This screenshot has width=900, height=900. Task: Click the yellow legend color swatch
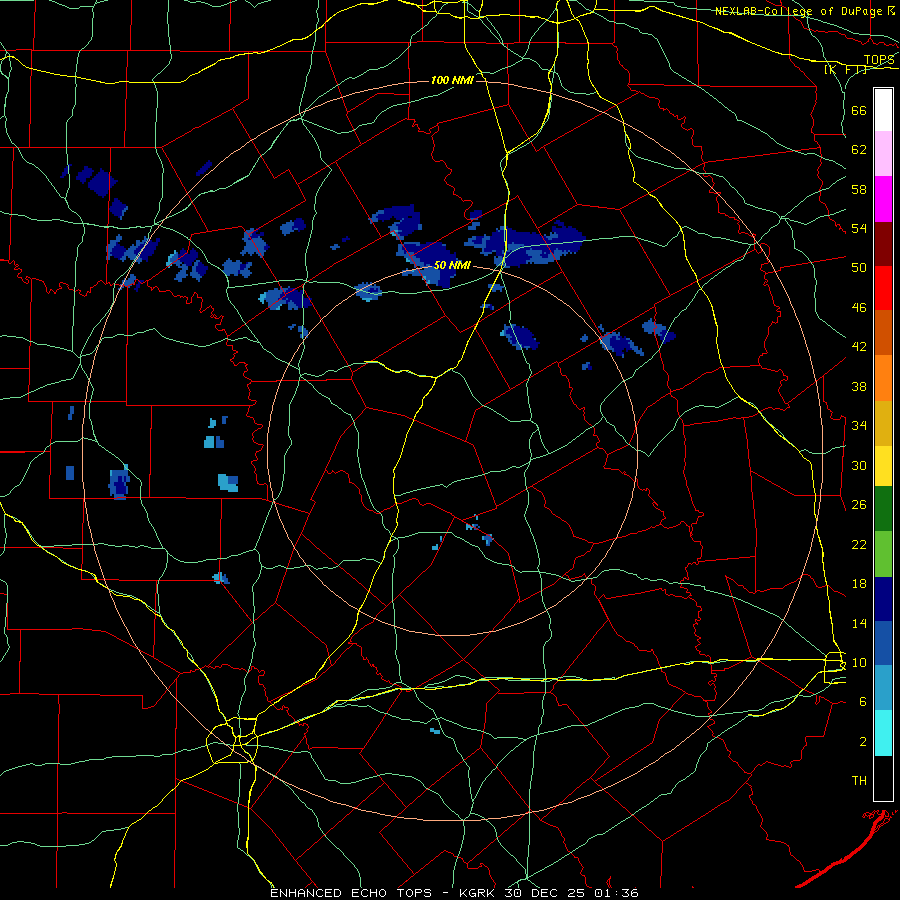883,466
